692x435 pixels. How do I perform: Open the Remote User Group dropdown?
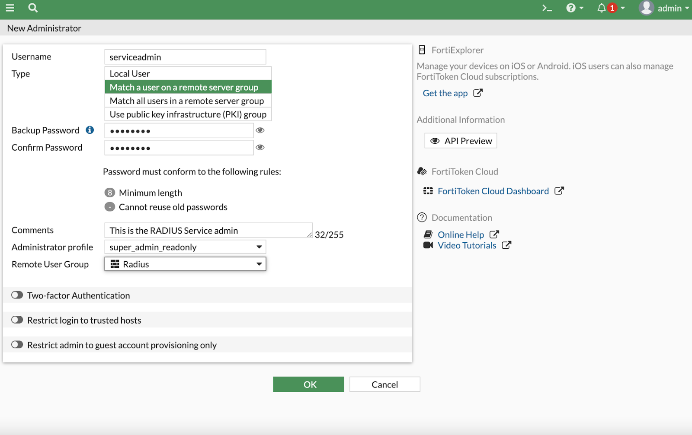[x=185, y=264]
